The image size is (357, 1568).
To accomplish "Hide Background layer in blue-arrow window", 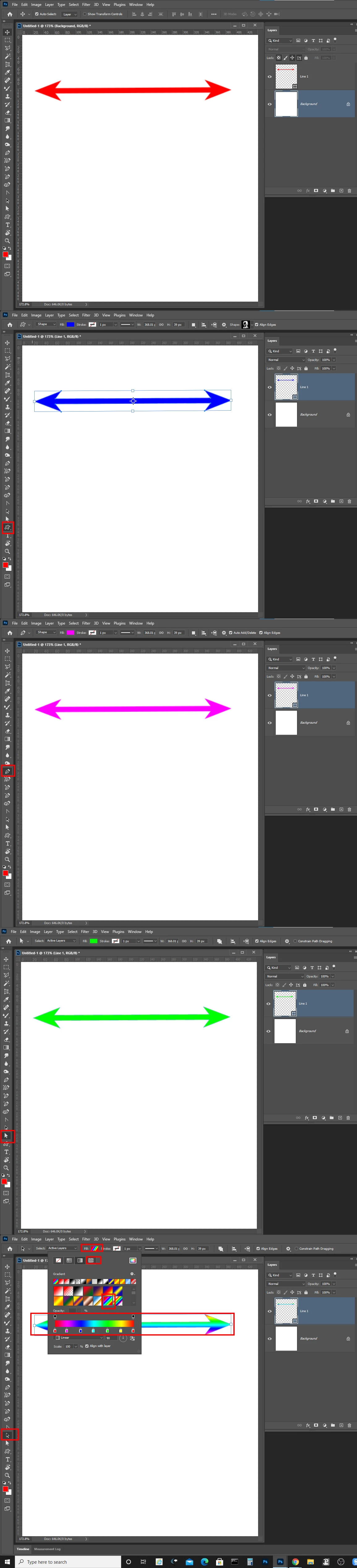I will [269, 415].
